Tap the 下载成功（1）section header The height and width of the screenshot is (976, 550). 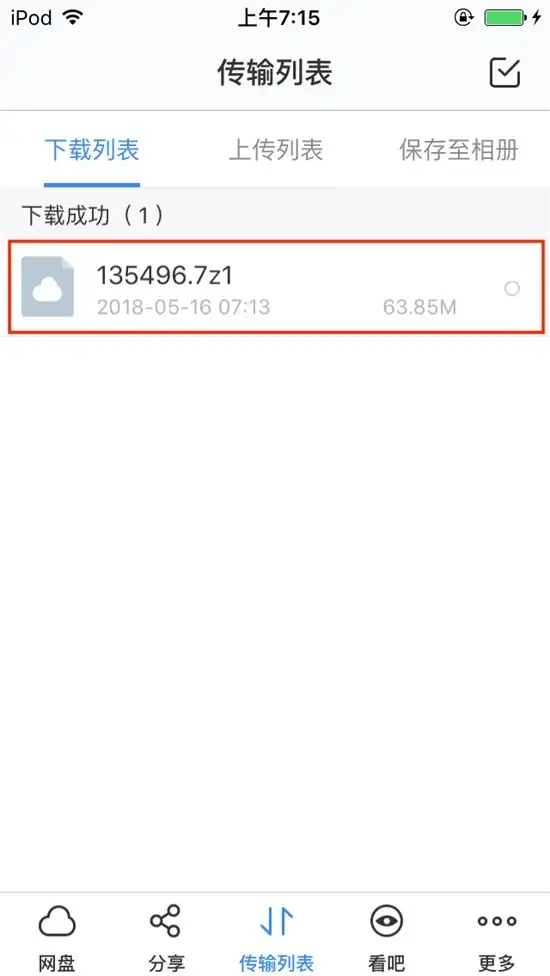93,215
